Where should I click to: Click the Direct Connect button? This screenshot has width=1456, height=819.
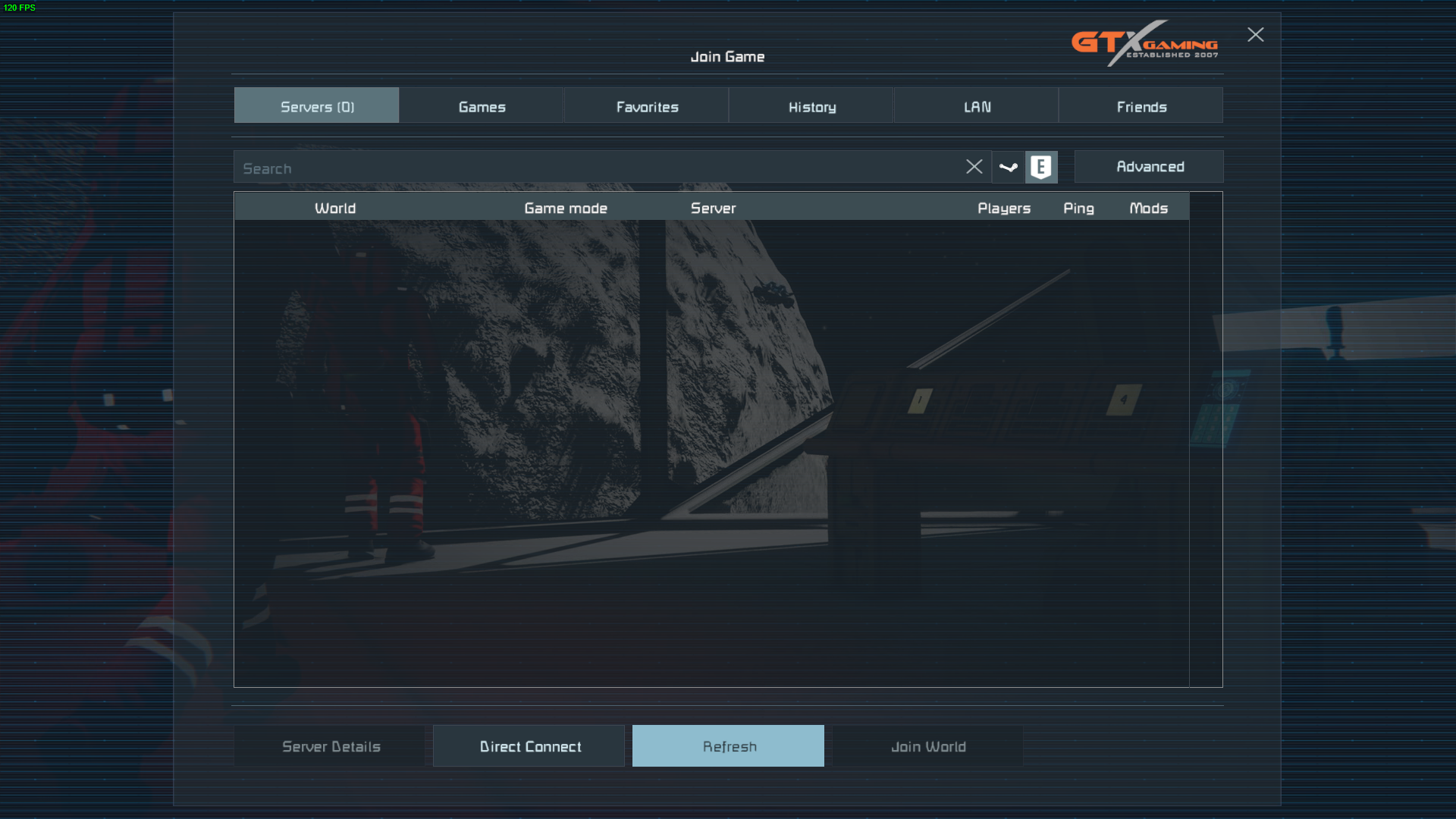pyautogui.click(x=529, y=746)
